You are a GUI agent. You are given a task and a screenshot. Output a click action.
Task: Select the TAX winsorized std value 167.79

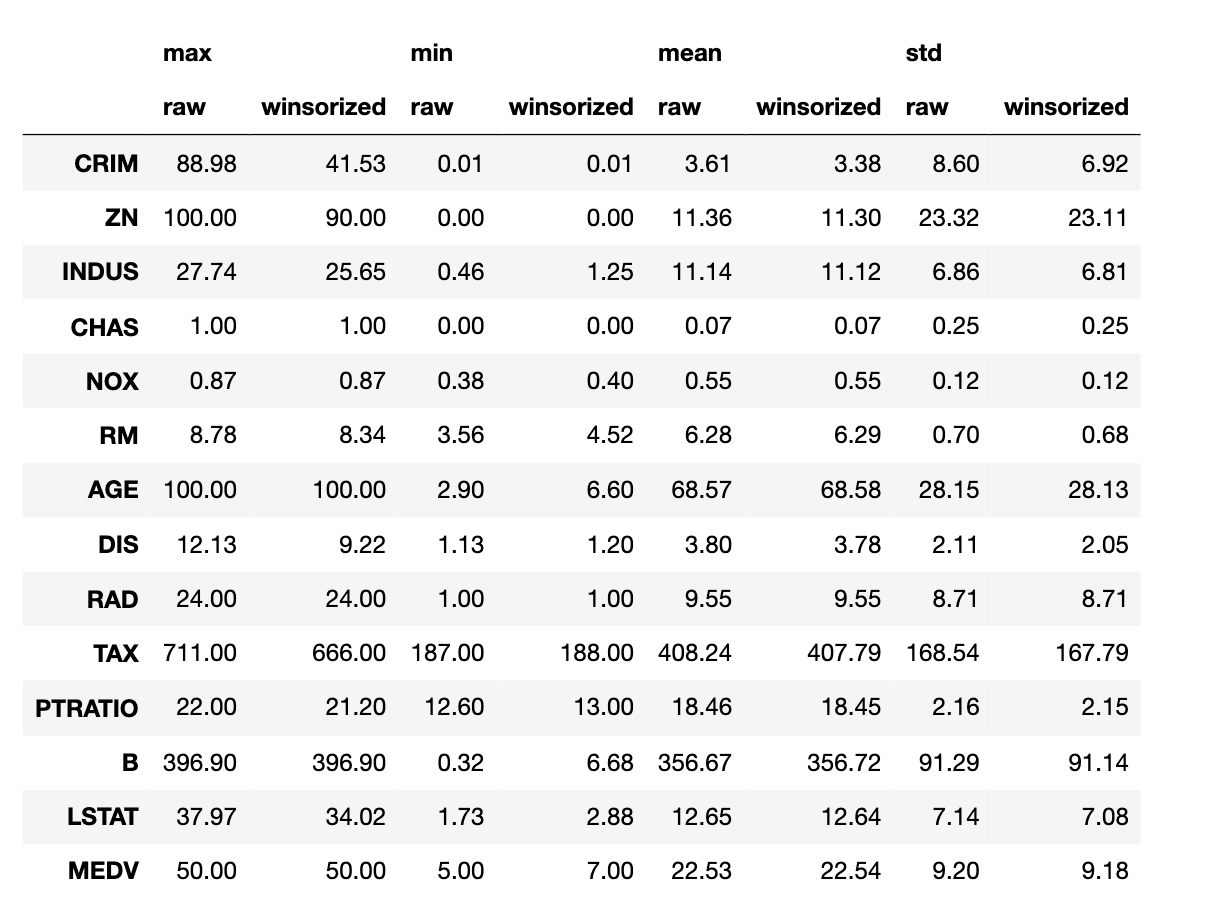click(1092, 653)
